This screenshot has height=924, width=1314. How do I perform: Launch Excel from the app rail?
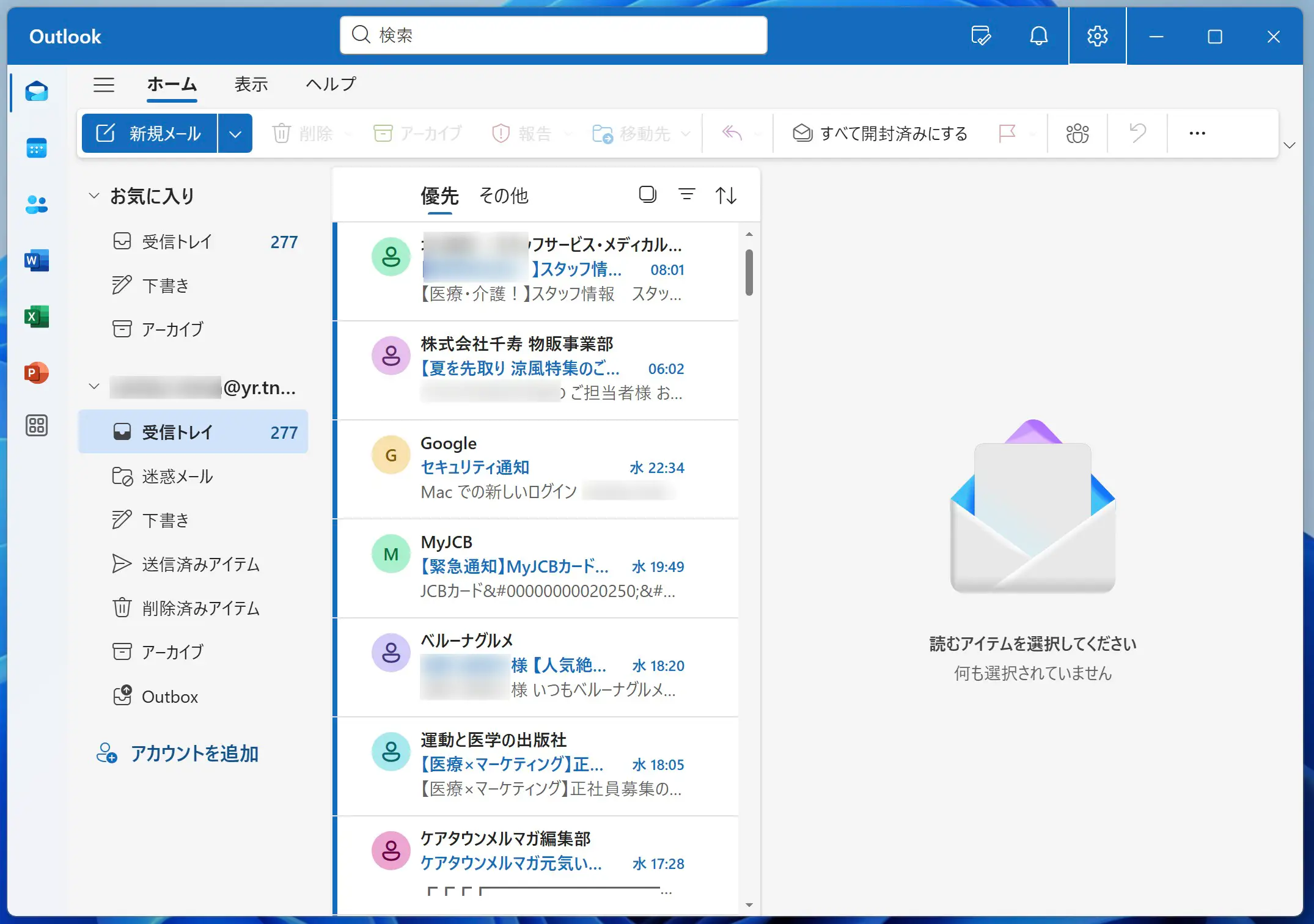tap(36, 317)
